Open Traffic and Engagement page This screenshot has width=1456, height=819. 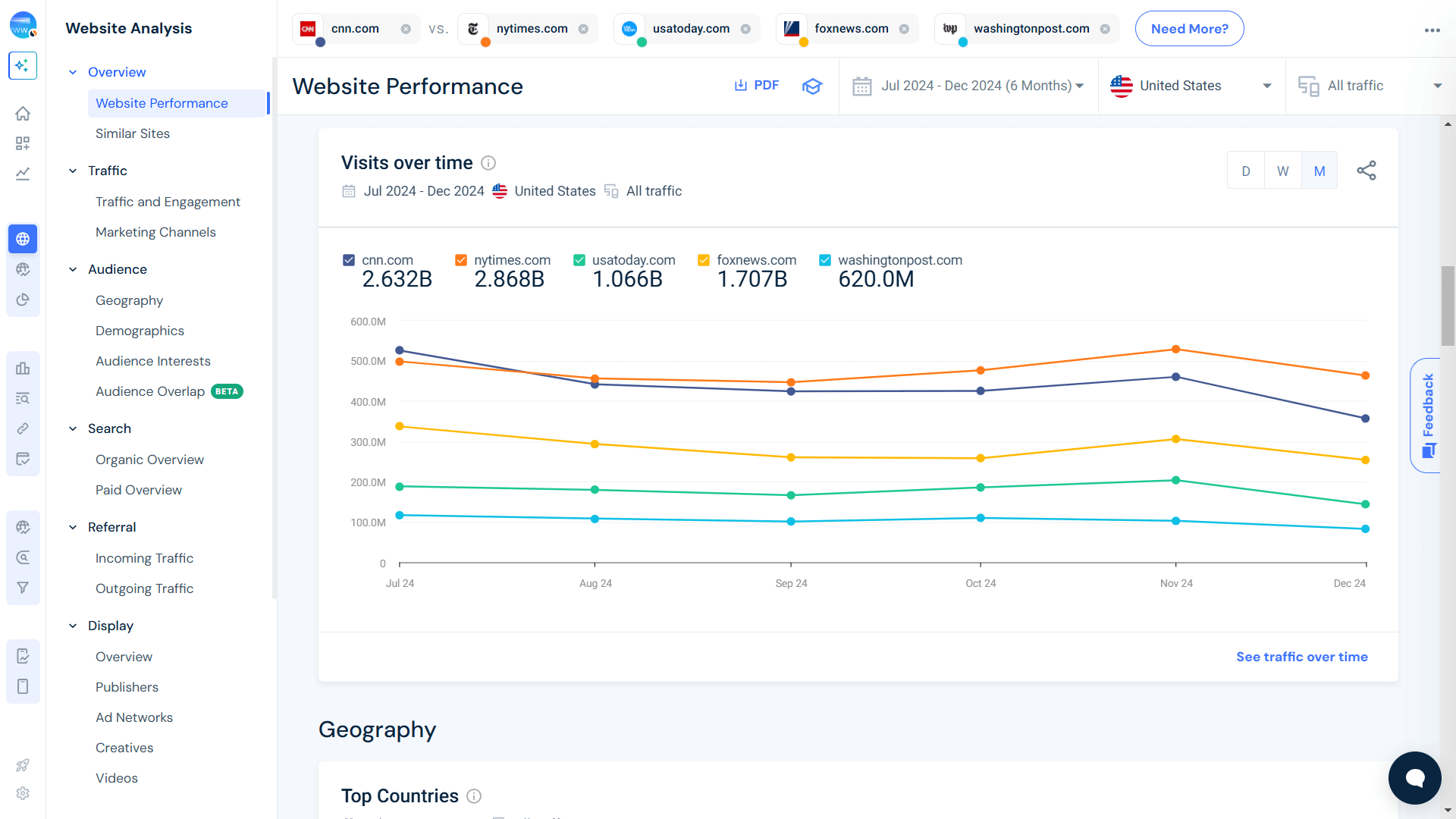[168, 202]
